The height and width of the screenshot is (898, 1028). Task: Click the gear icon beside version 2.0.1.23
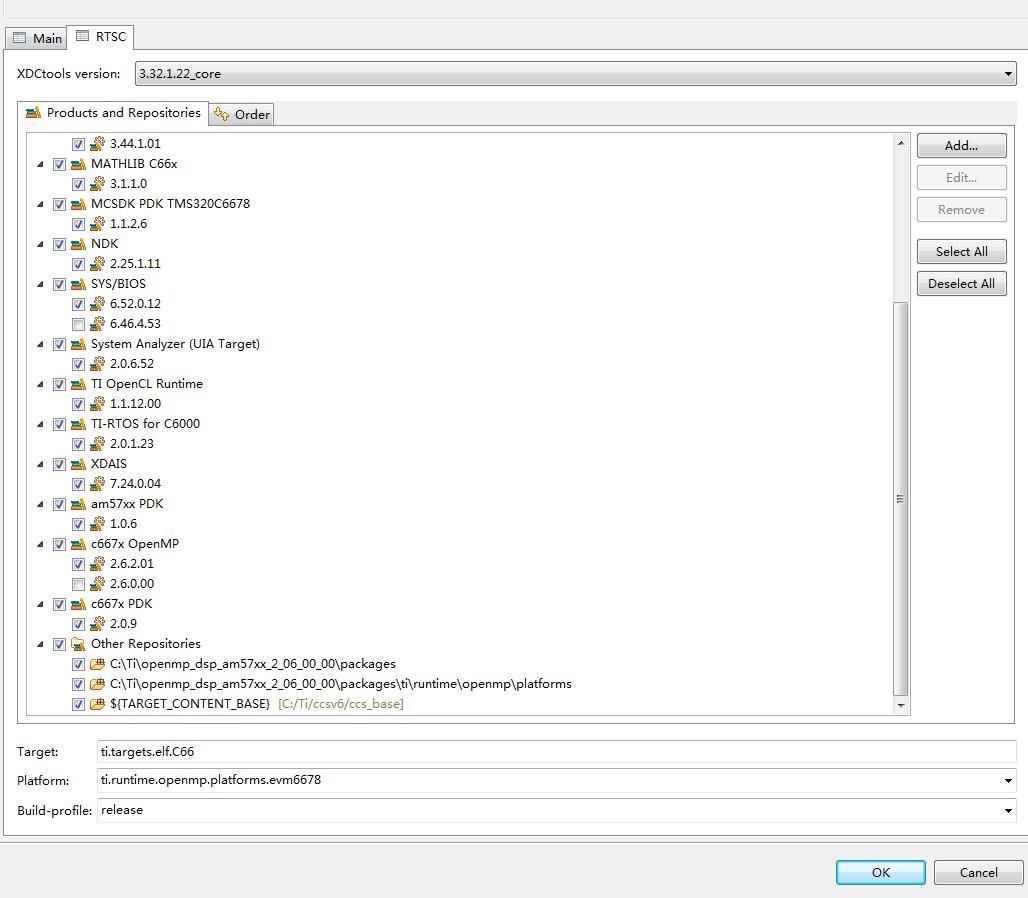pos(97,444)
